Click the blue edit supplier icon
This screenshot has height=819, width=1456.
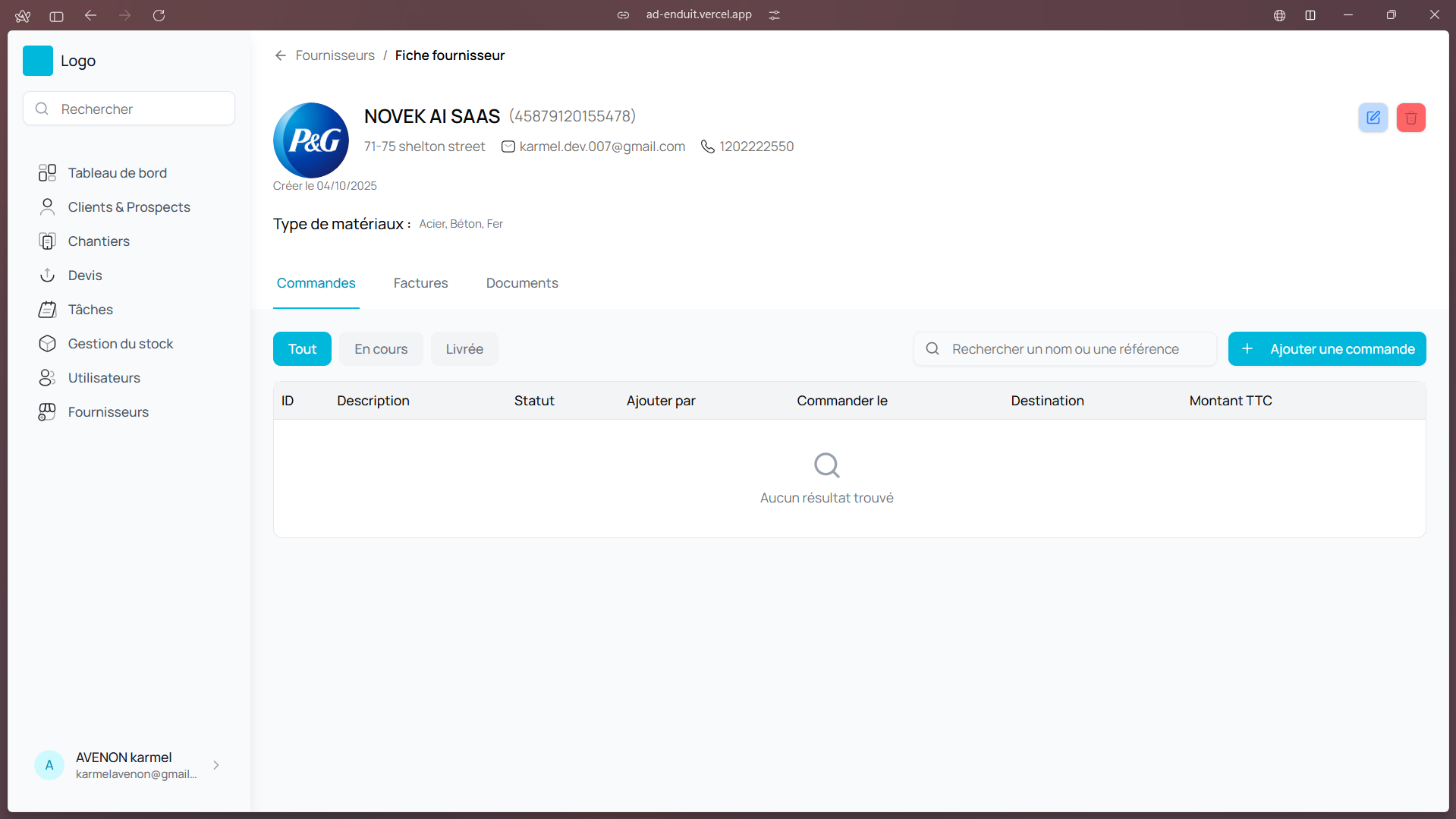coord(1373,118)
